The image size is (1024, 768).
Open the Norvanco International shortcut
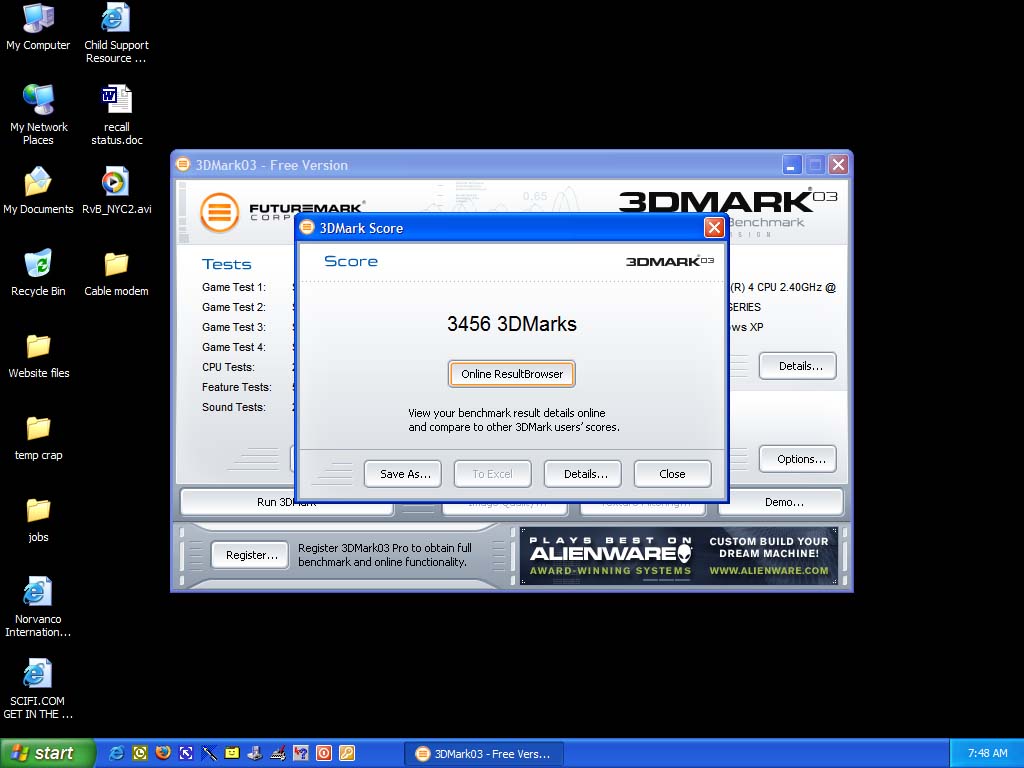[38, 607]
